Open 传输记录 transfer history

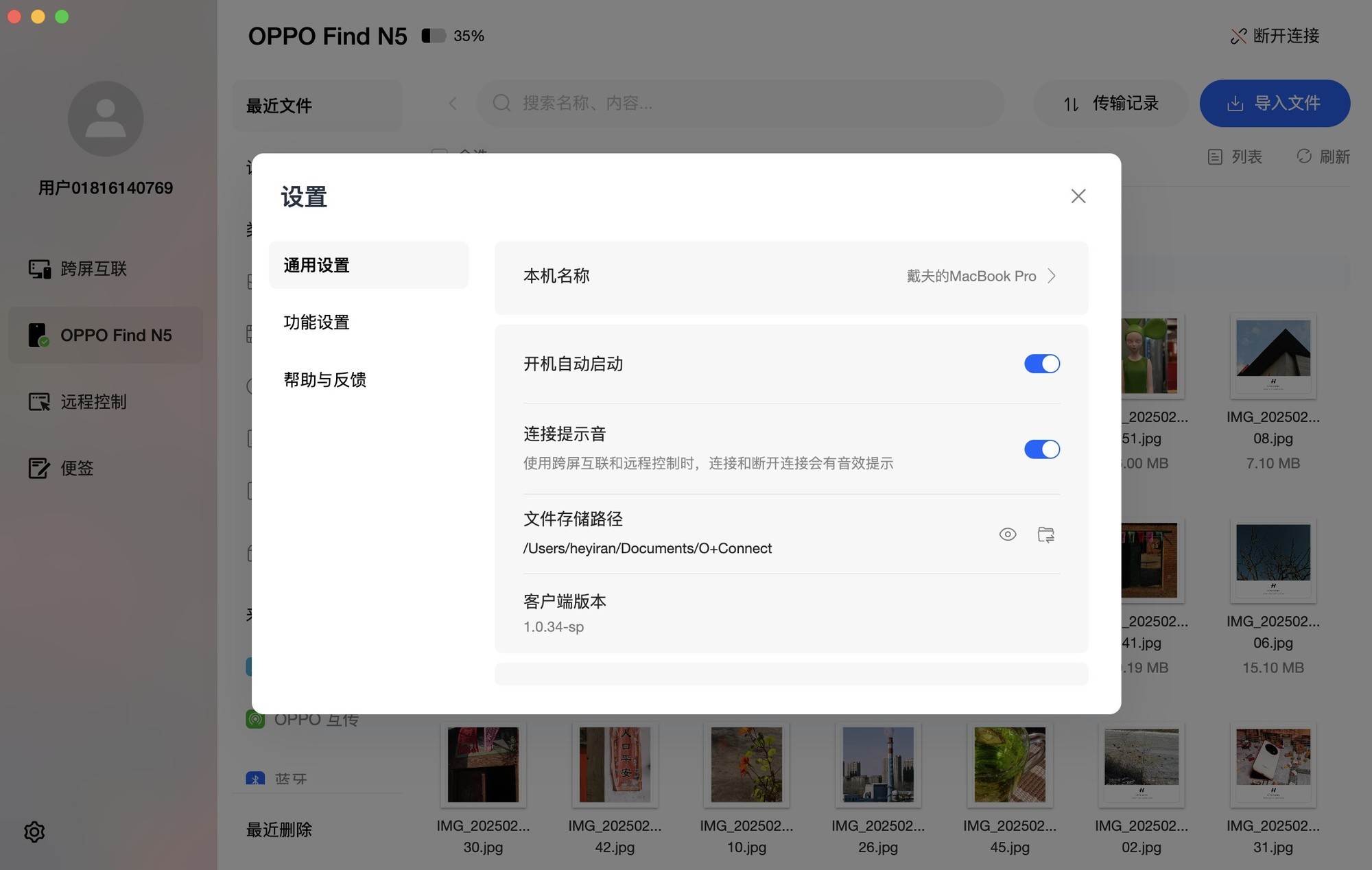pos(1111,103)
